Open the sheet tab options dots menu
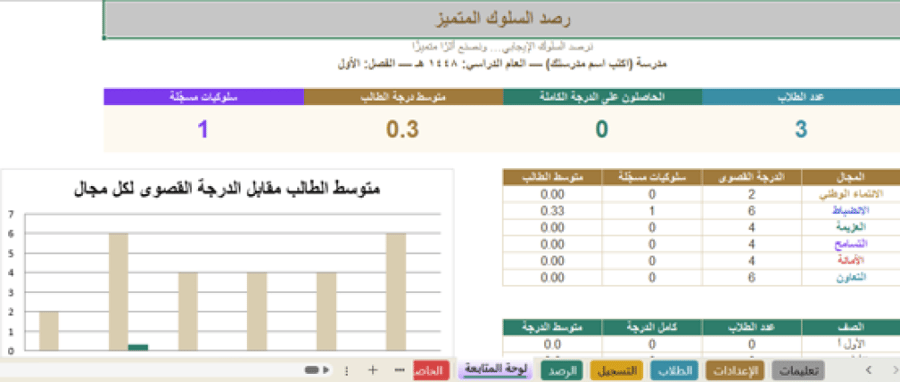The height and width of the screenshot is (382, 900). [x=346, y=371]
